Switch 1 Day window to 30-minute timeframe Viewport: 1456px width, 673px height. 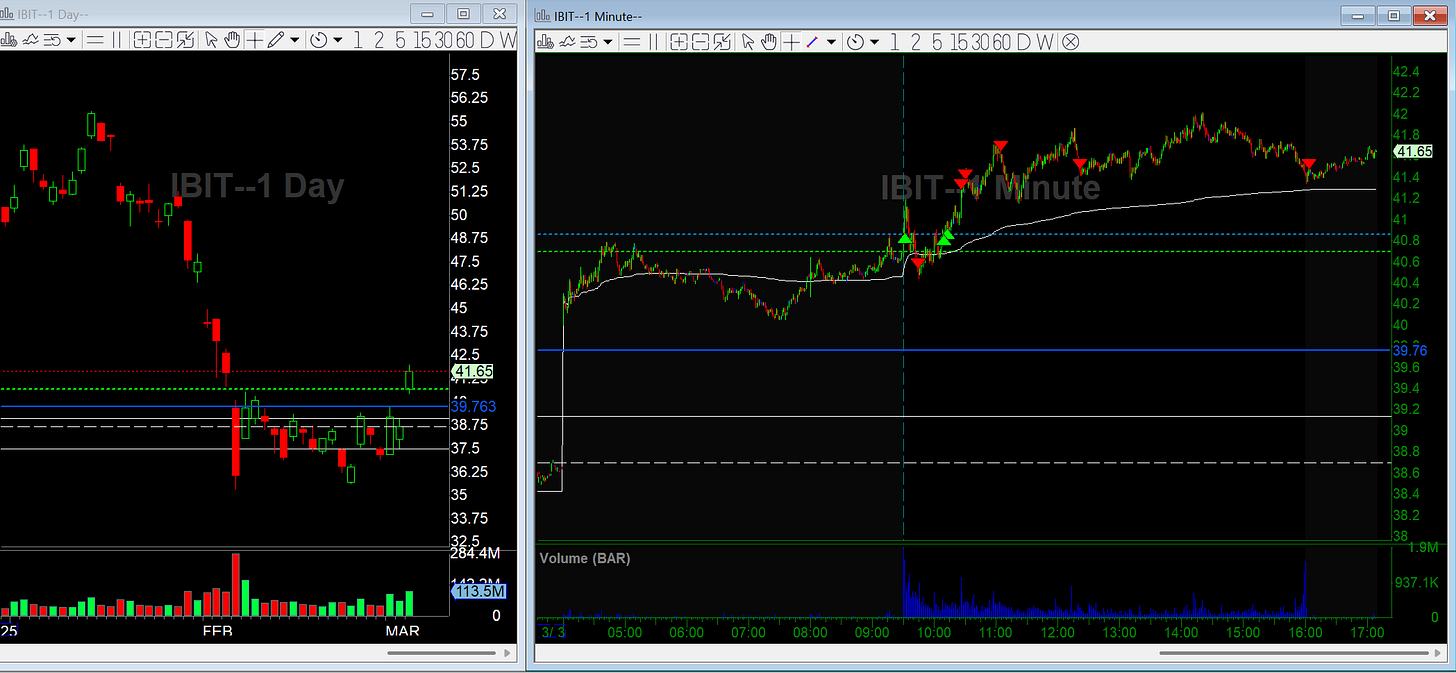(443, 40)
